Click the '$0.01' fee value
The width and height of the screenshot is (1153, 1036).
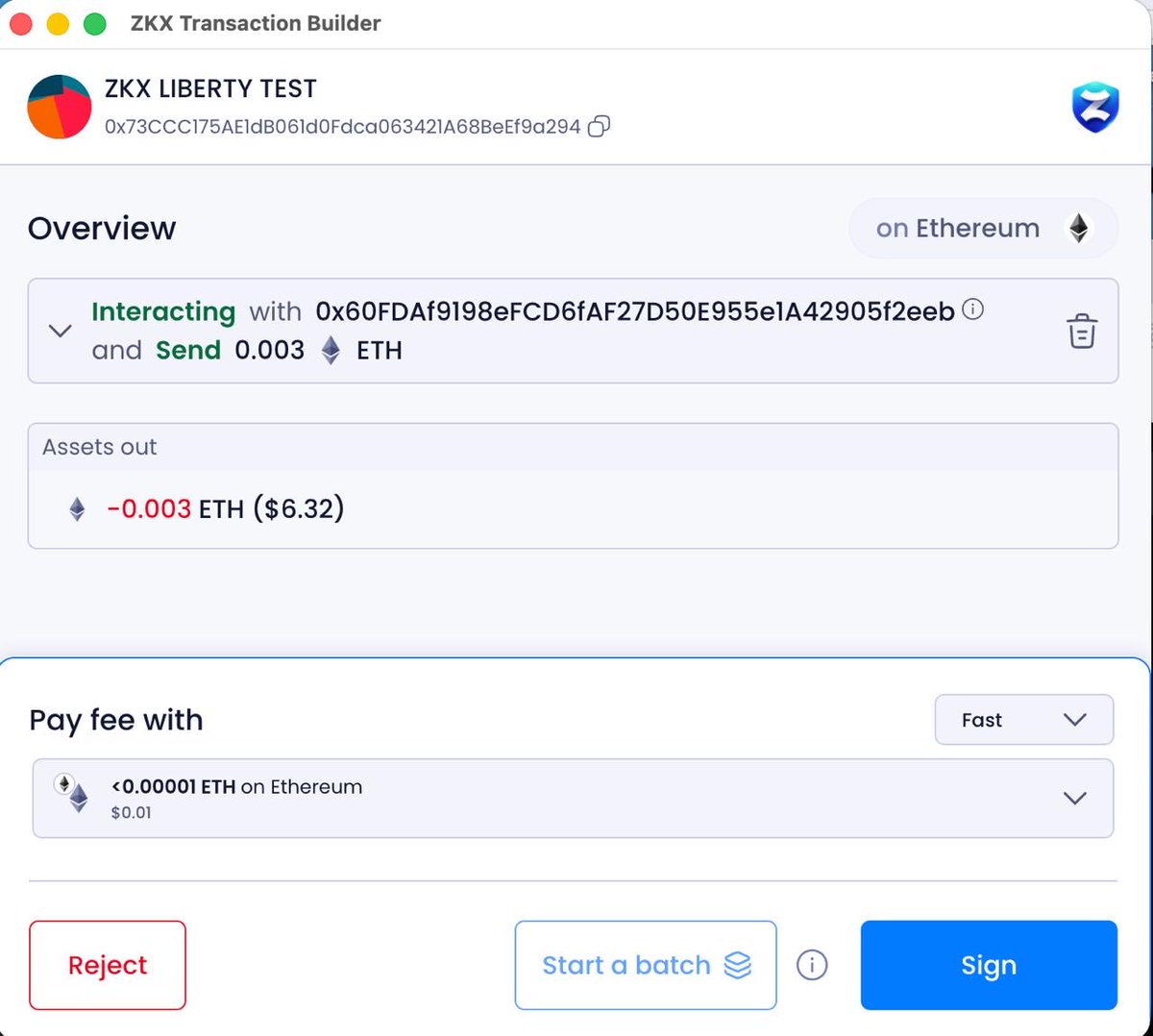point(131,813)
